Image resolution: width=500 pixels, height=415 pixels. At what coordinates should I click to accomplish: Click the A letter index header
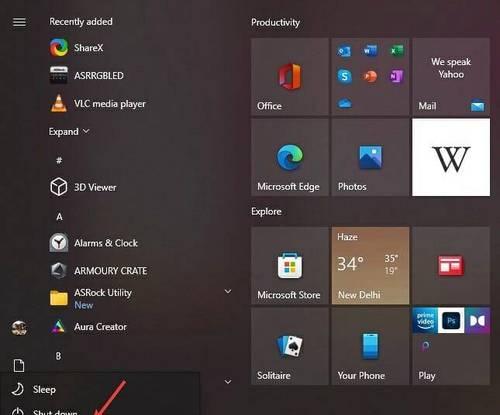pyautogui.click(x=59, y=217)
